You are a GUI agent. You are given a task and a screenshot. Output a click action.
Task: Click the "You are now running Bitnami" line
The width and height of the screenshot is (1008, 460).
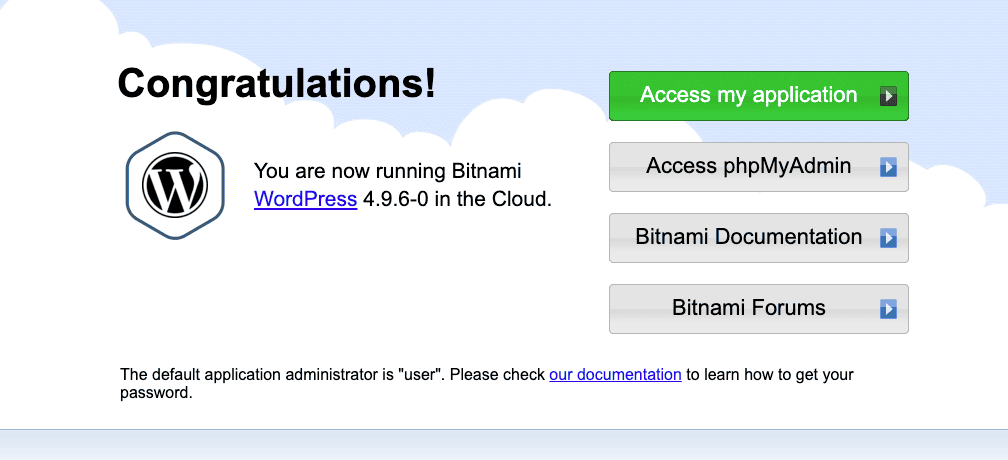388,172
